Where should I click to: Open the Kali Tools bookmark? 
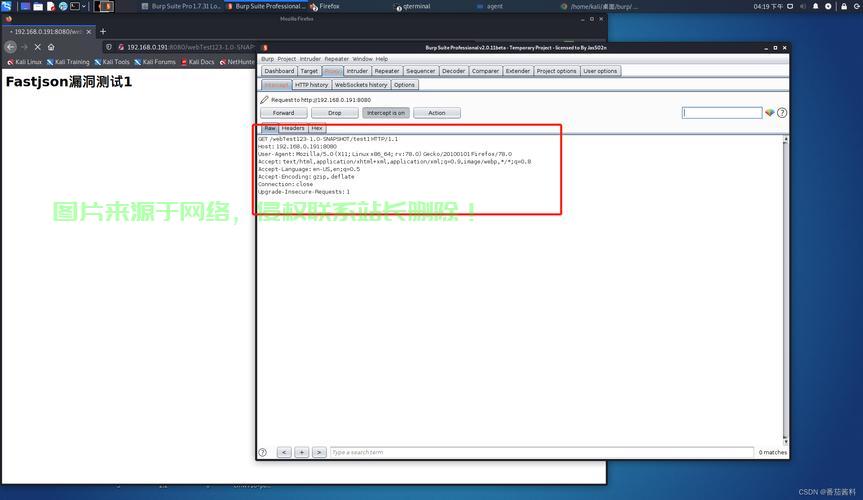click(112, 62)
